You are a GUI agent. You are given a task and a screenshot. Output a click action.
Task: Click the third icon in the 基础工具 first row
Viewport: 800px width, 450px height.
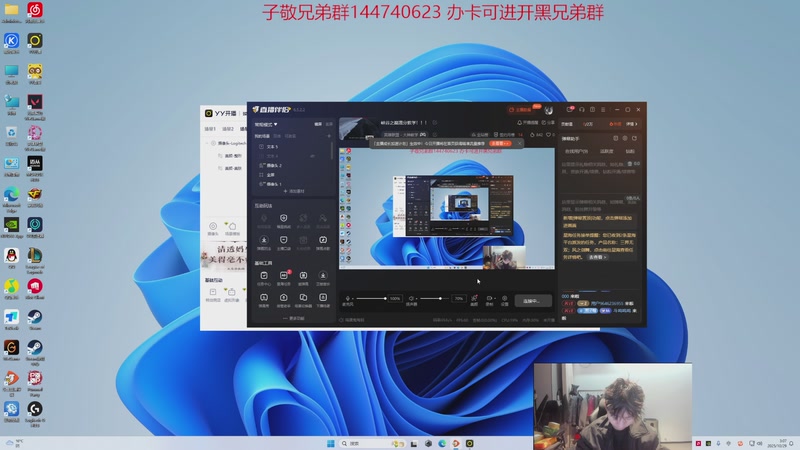[x=303, y=276]
